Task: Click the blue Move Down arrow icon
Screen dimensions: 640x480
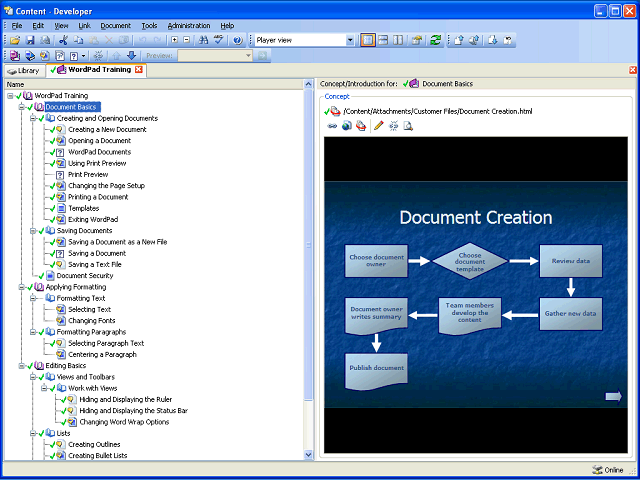Action: (131, 56)
